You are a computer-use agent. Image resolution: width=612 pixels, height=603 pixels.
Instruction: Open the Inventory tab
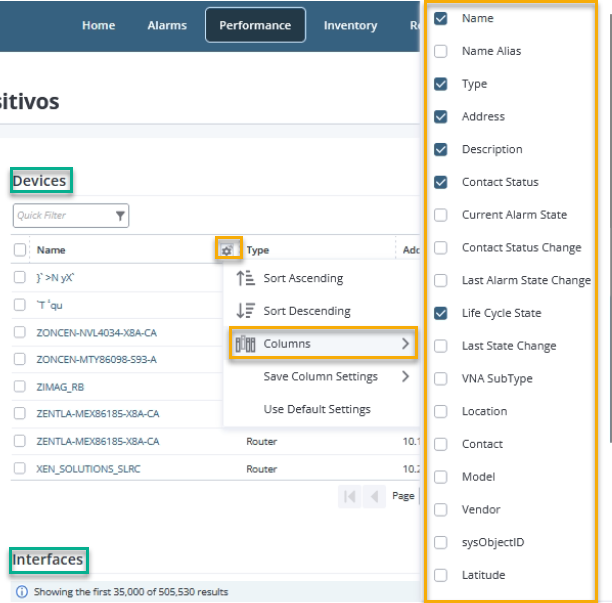(350, 25)
